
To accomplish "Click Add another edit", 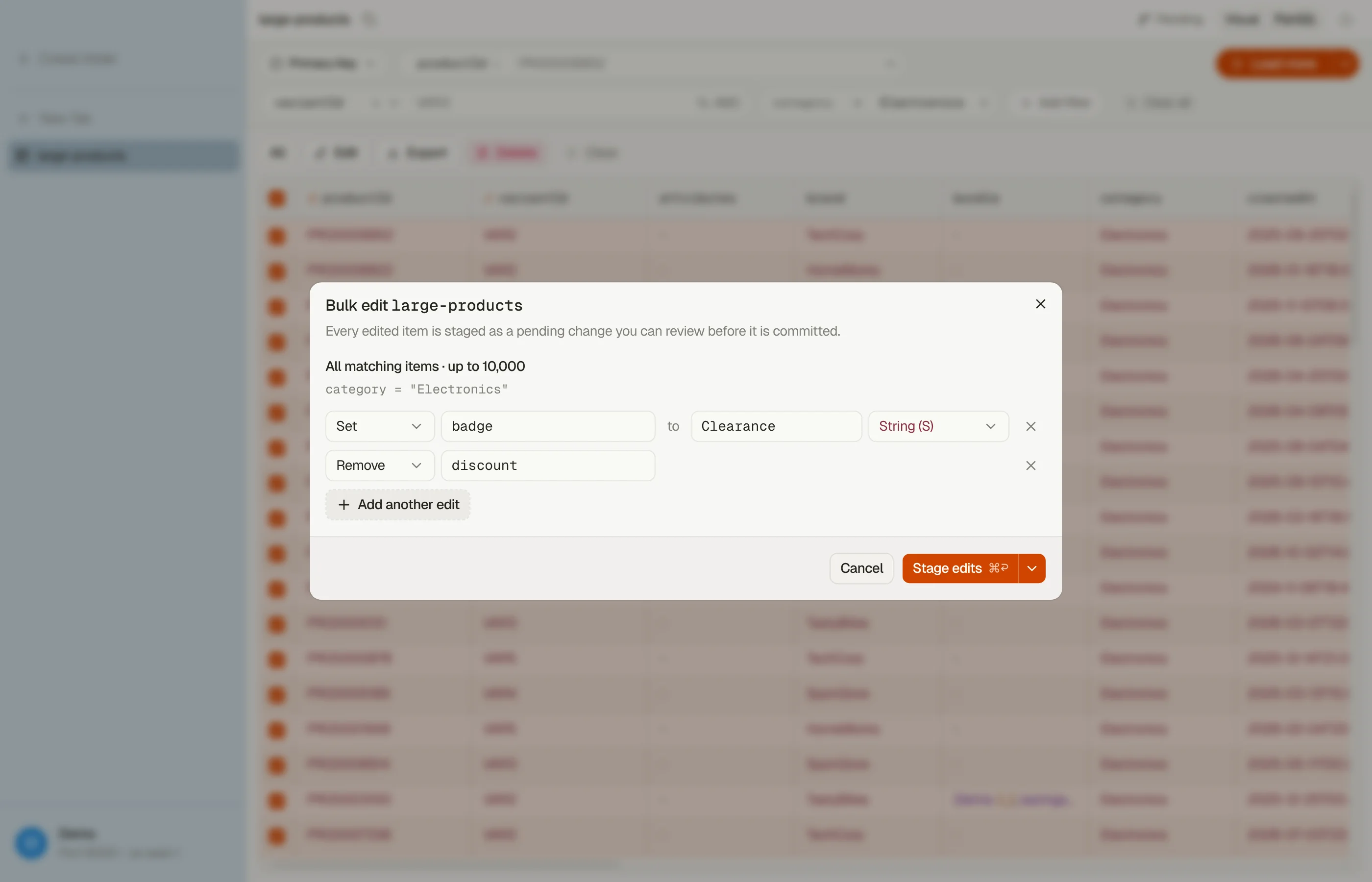I will coord(398,505).
